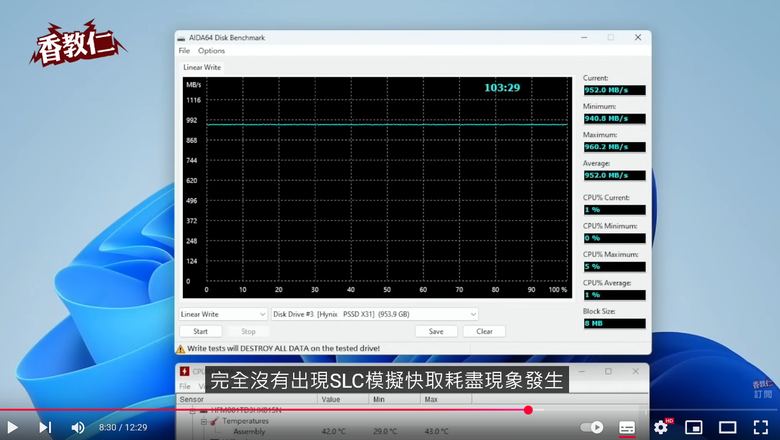780x440 pixels.
Task: Click the Stop button
Action: pyautogui.click(x=248, y=332)
